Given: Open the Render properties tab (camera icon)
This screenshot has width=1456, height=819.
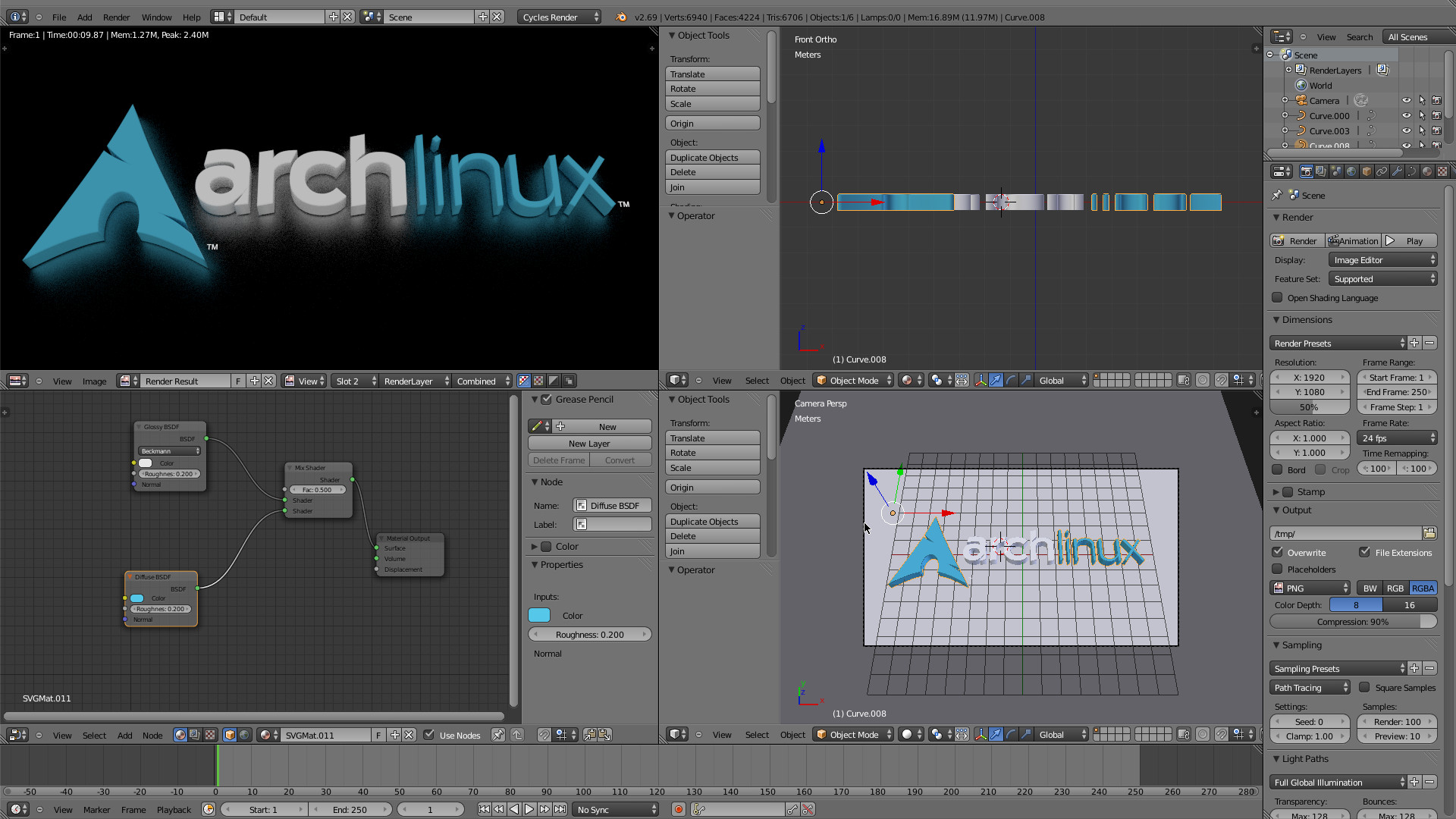Looking at the screenshot, I should coord(1306,171).
